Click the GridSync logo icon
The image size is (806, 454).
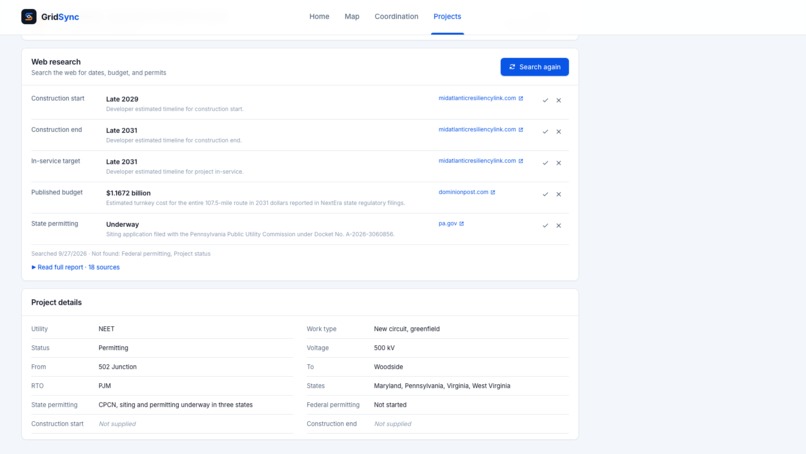(29, 16)
